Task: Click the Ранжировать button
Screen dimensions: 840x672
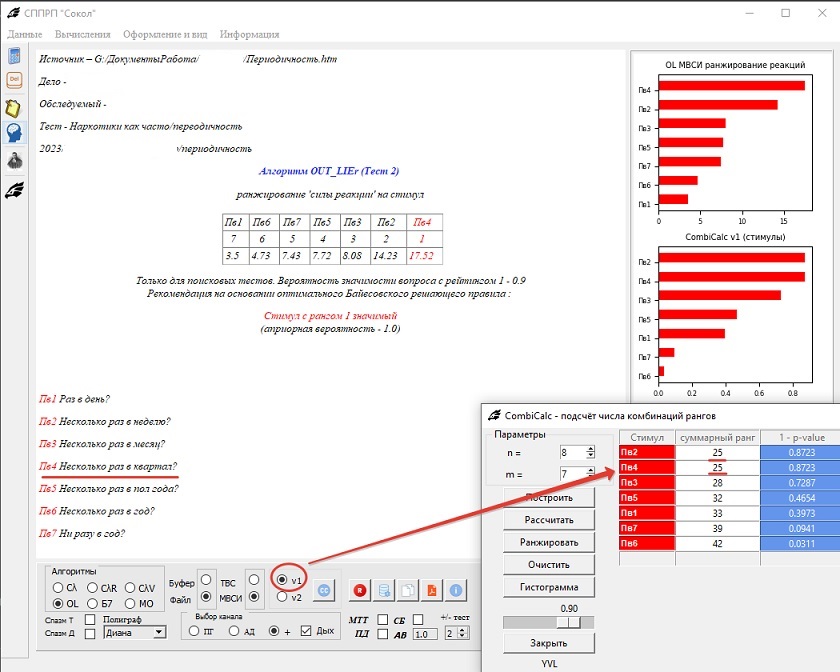Action: 549,542
